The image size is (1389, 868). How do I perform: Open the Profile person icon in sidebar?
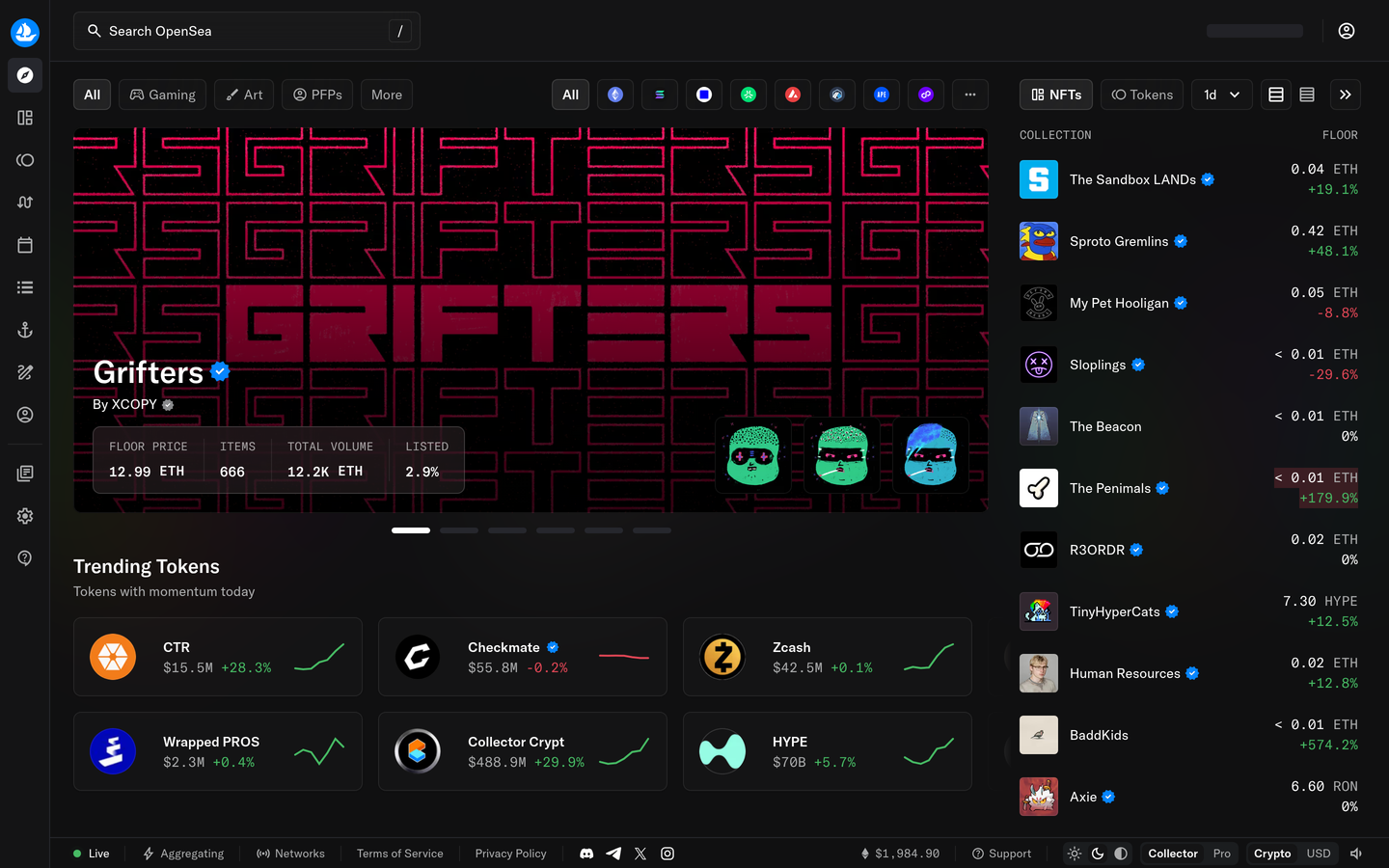pos(25,415)
